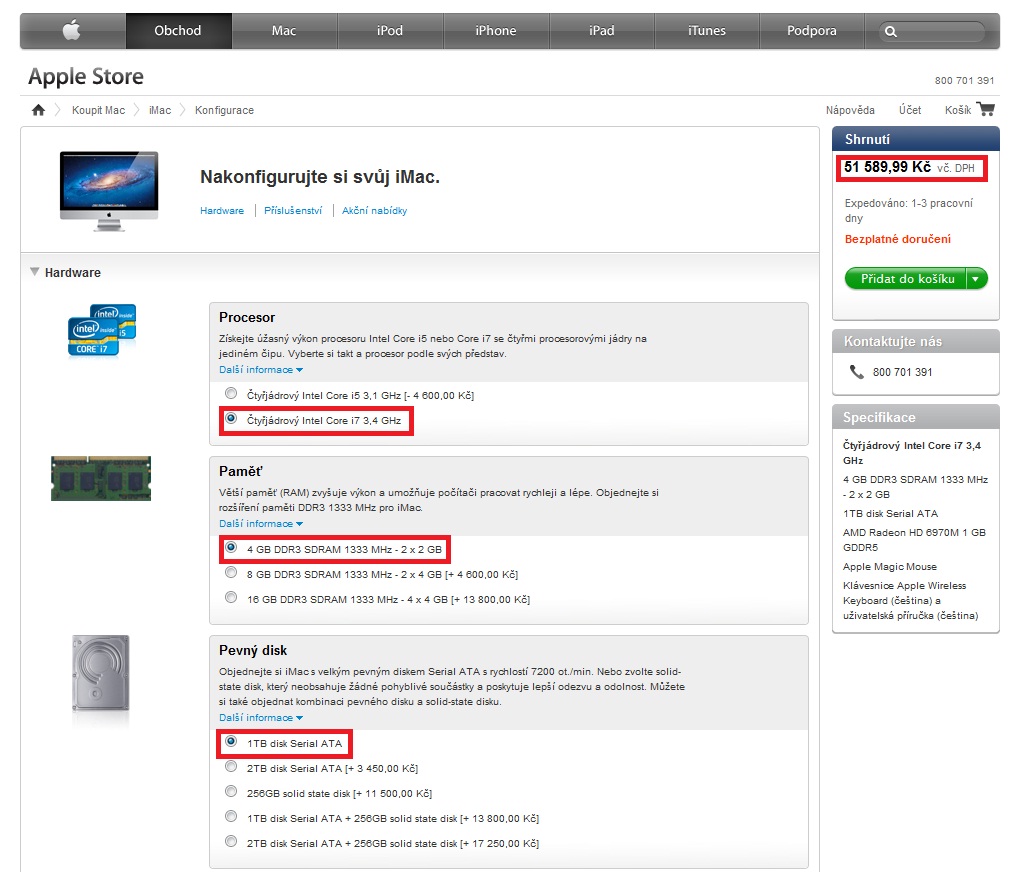Viewport: 1009px width, 872px height.
Task: Click Apple Magic Mouse spec line
Action: pyautogui.click(x=890, y=566)
